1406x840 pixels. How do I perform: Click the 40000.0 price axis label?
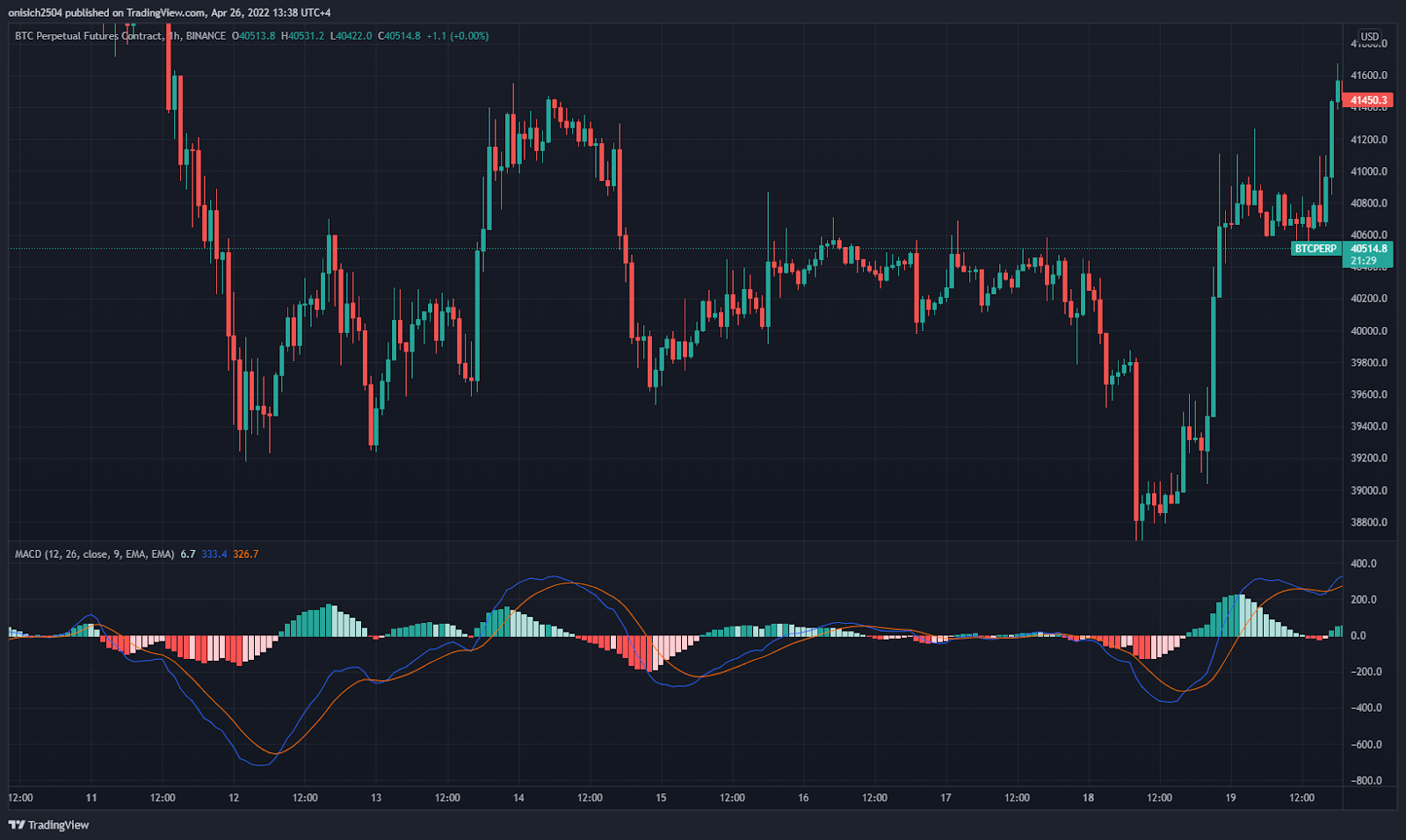[x=1369, y=331]
